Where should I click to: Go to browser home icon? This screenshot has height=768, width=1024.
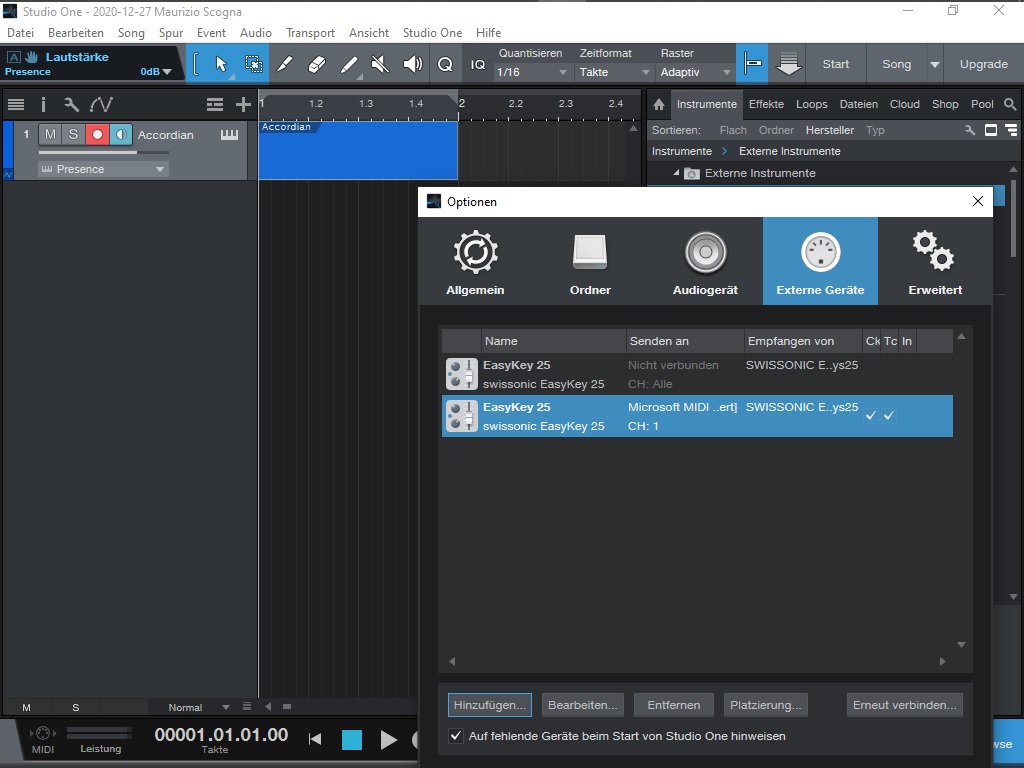click(659, 104)
